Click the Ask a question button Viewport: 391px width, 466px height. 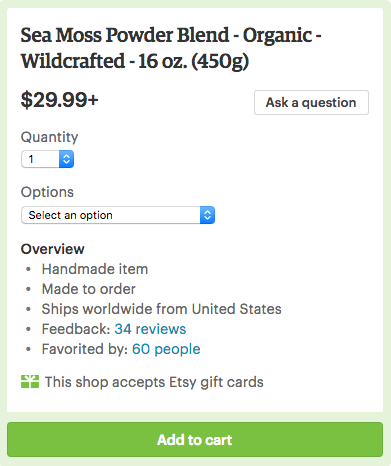click(311, 102)
